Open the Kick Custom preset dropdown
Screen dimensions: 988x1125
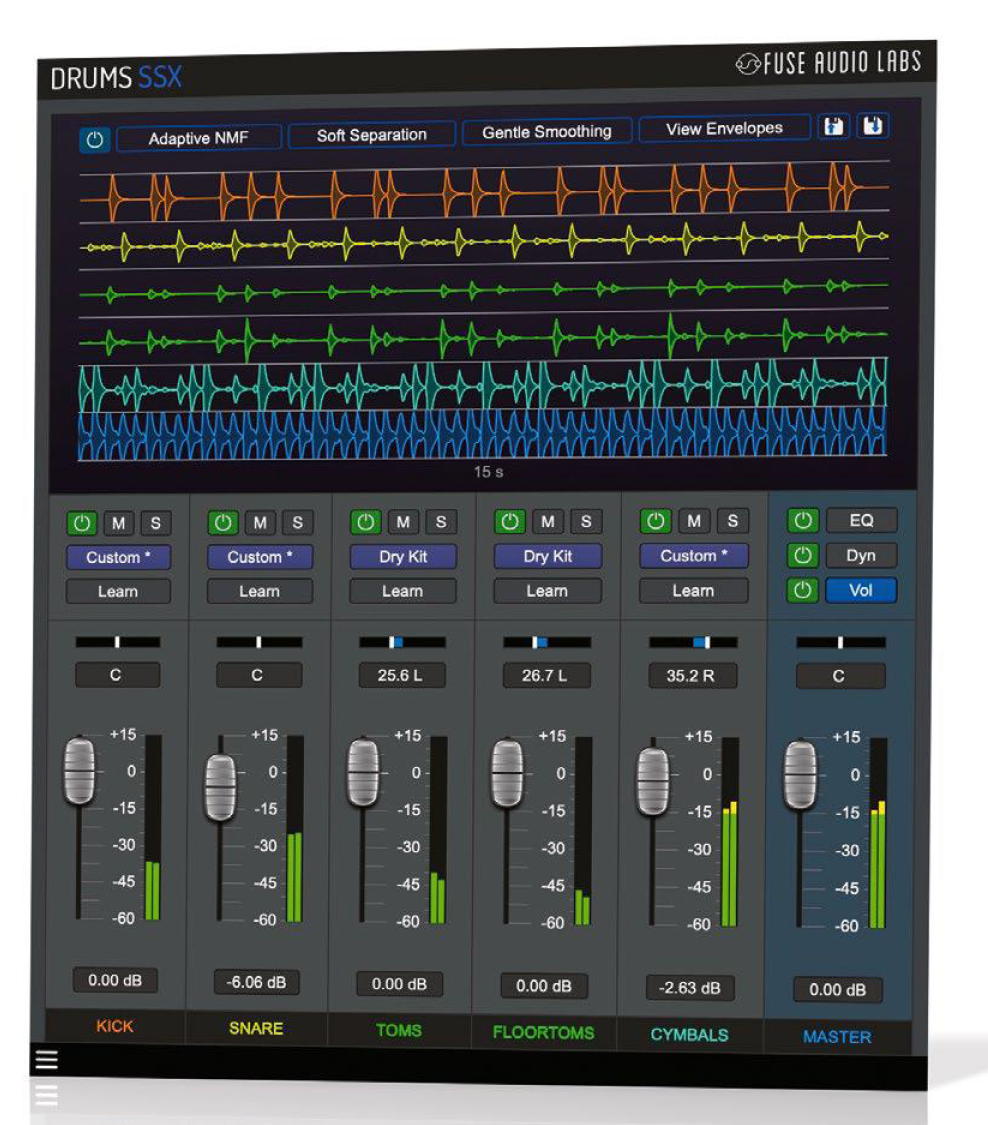point(118,557)
